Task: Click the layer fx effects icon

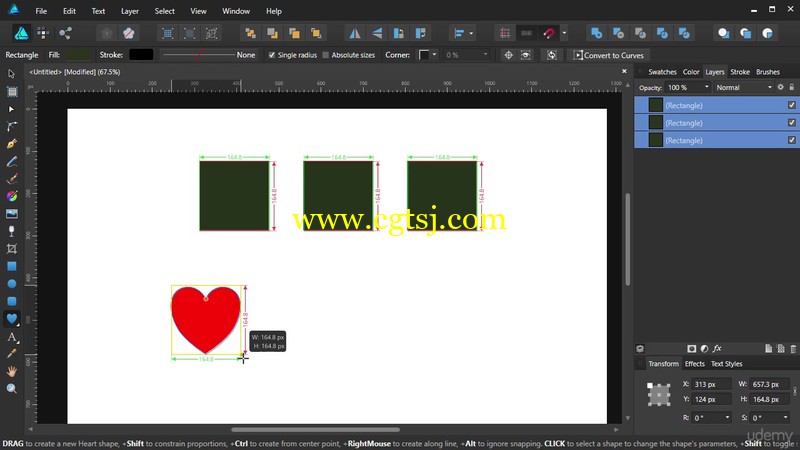Action: tap(717, 348)
